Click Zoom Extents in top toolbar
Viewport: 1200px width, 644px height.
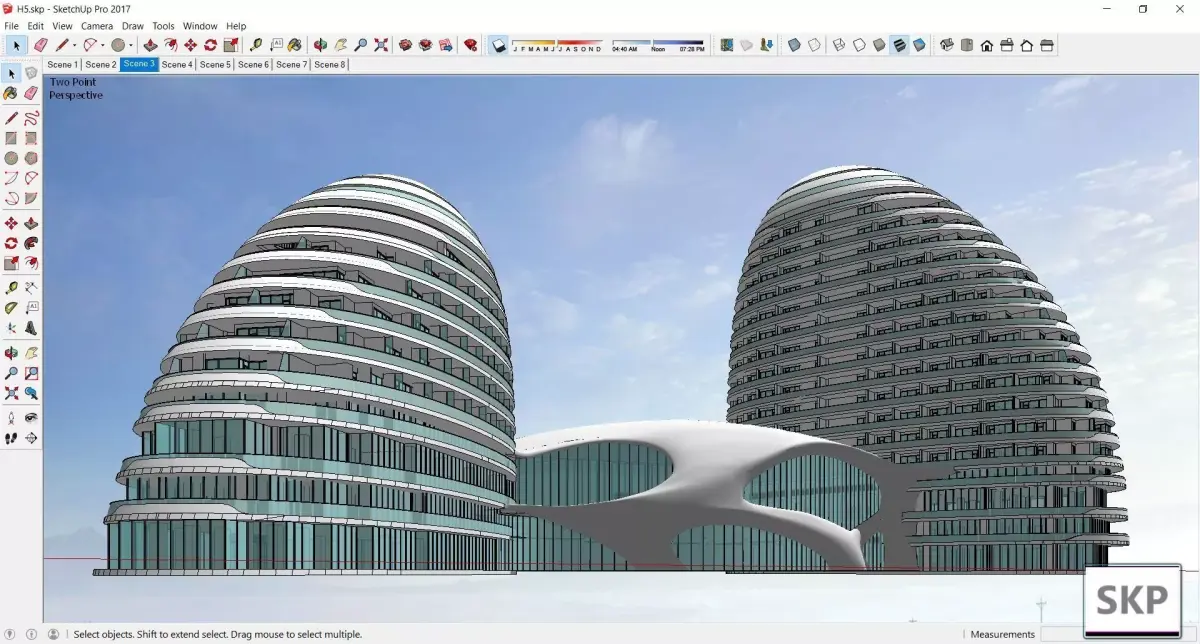pyautogui.click(x=381, y=45)
